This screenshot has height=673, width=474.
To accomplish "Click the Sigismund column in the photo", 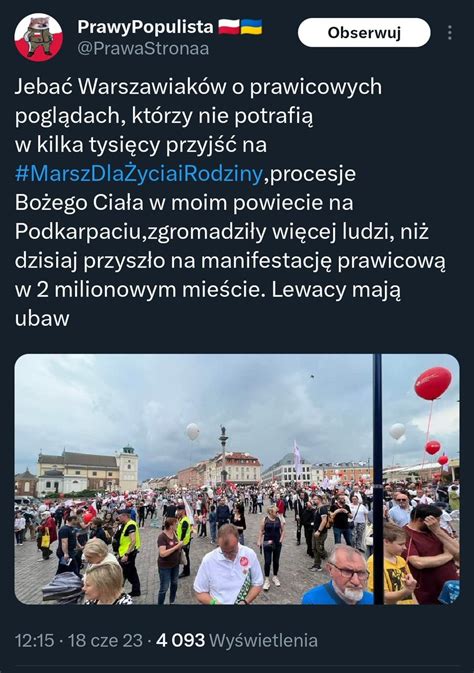I will [x=223, y=454].
